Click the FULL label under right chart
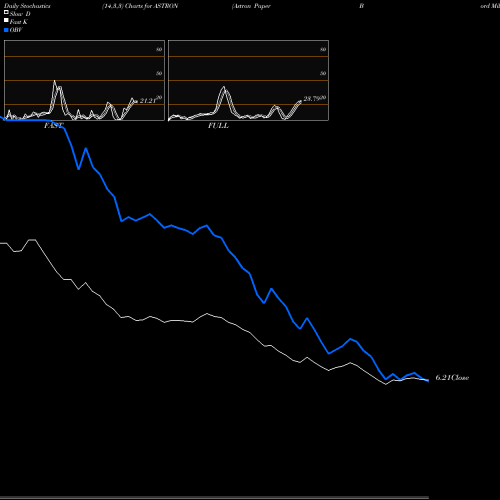 [x=218, y=126]
